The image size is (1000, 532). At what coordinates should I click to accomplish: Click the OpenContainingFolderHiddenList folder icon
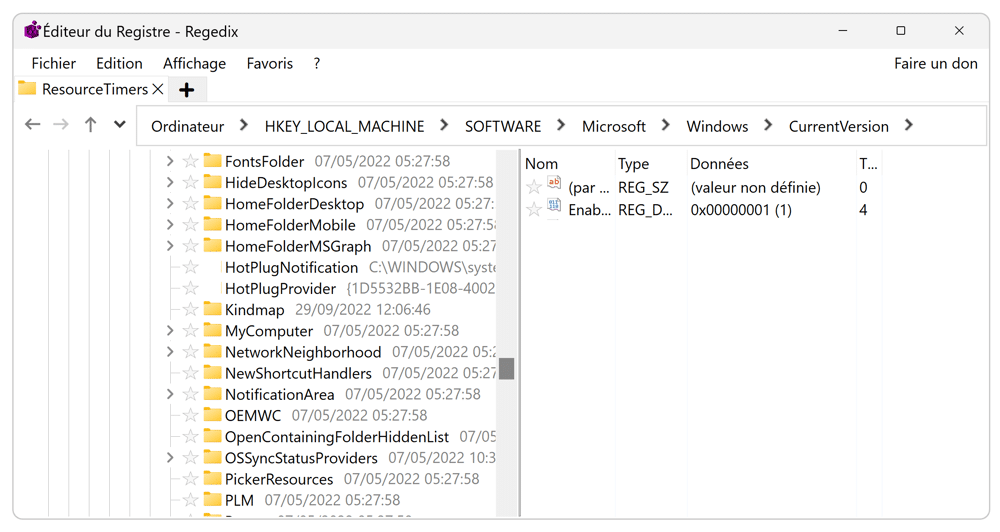coord(212,436)
